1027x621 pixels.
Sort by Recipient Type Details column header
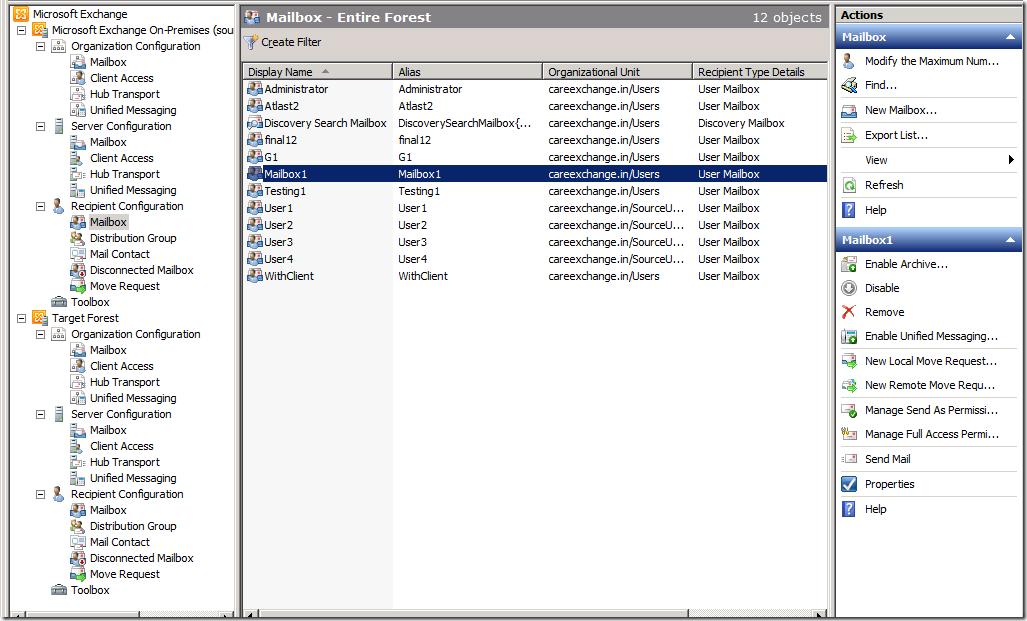[x=760, y=72]
